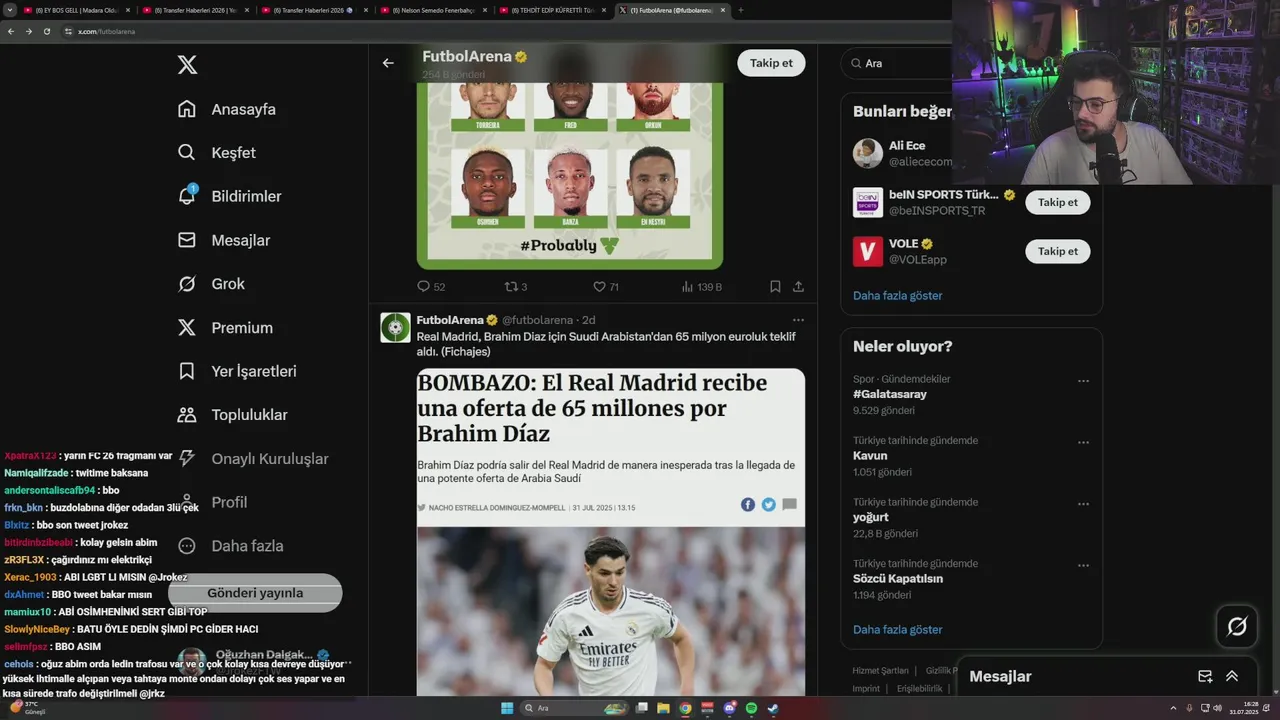
Task: Open the Erişilebilirlik footer link
Action: (x=919, y=689)
